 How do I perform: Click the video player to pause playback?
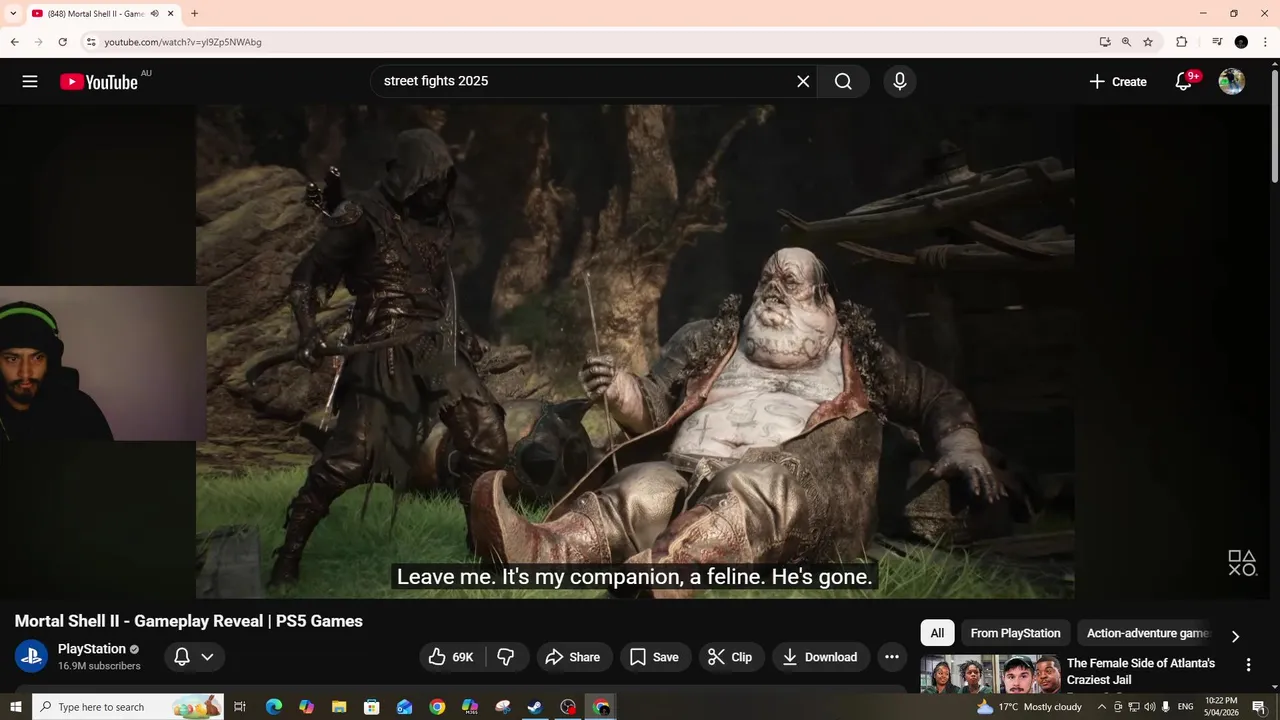tap(635, 351)
